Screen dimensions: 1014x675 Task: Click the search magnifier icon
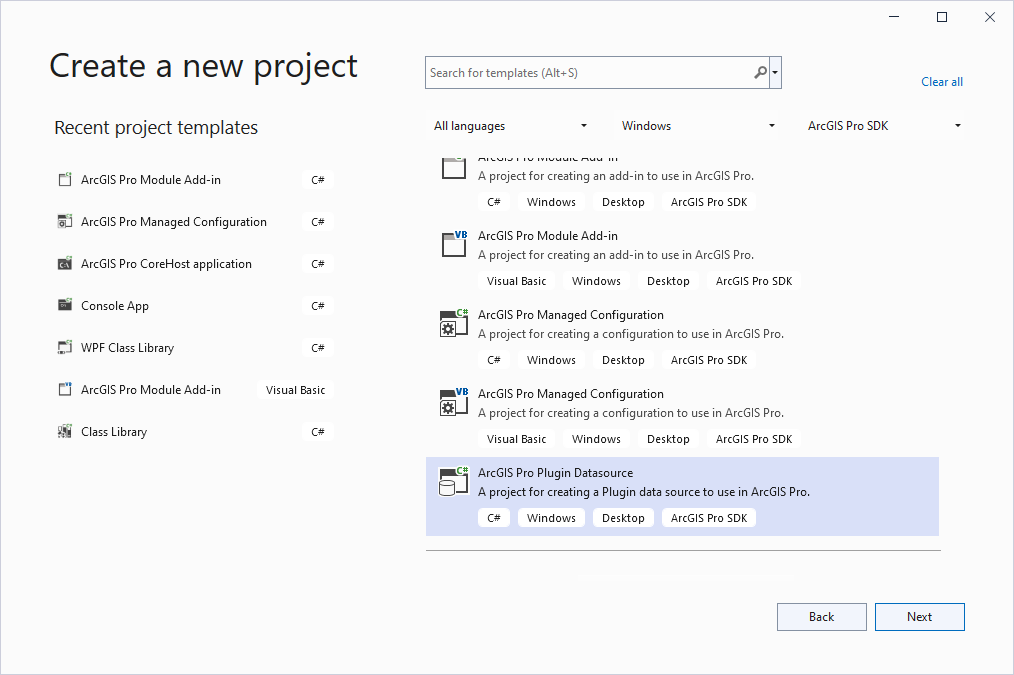759,72
